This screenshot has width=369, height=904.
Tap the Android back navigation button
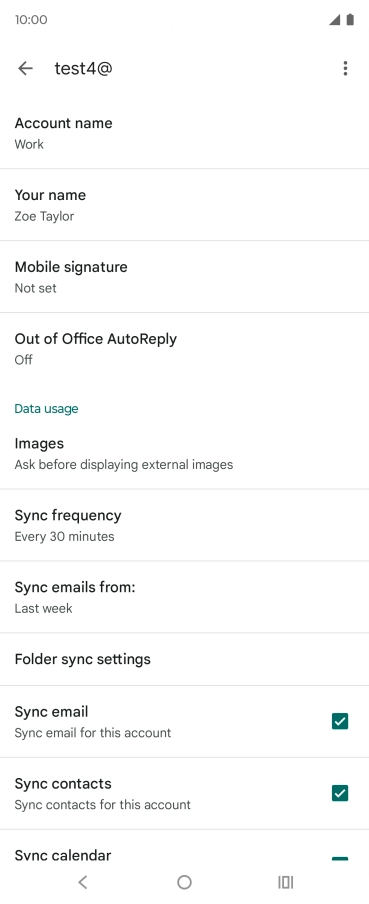(82, 882)
